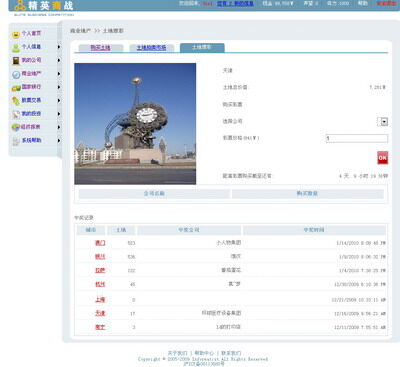Click the cash icon for 国家银行
Image resolution: width=400 pixels, height=367 pixels.
click(x=16, y=88)
